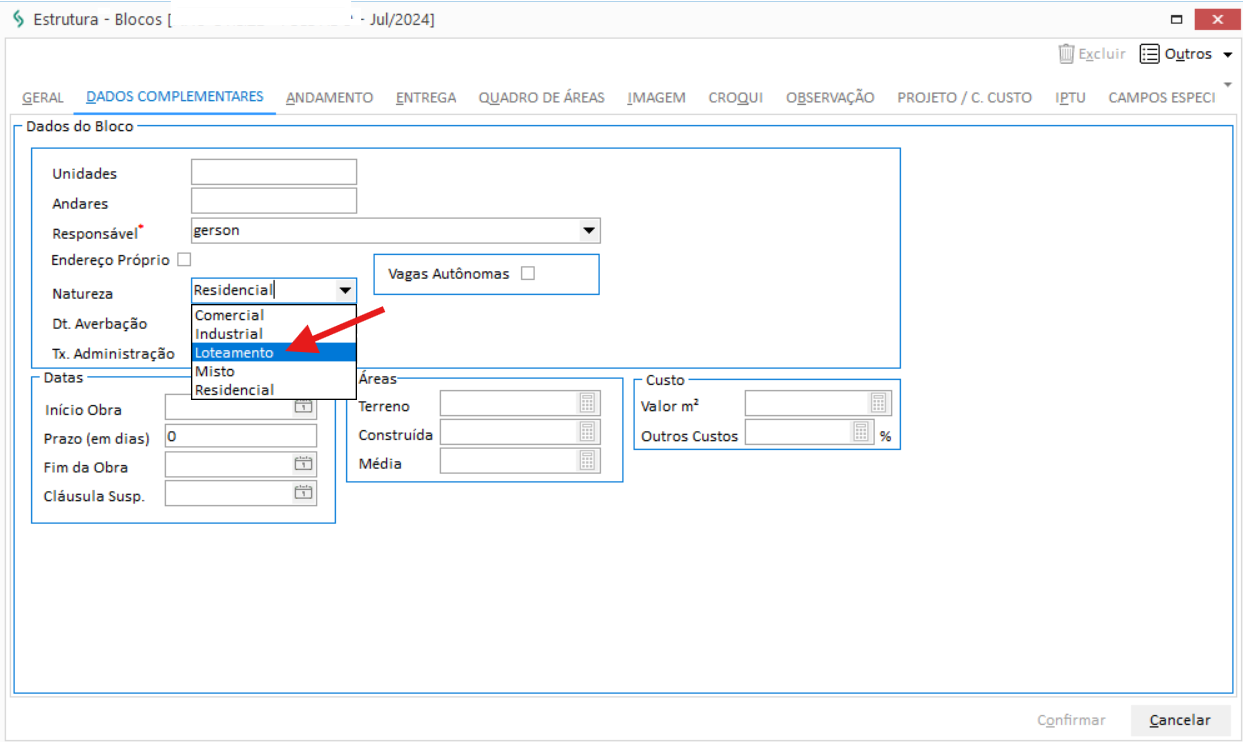Expand the tab overflow arrow
Screen dimensions: 1243x742
(x=1228, y=85)
